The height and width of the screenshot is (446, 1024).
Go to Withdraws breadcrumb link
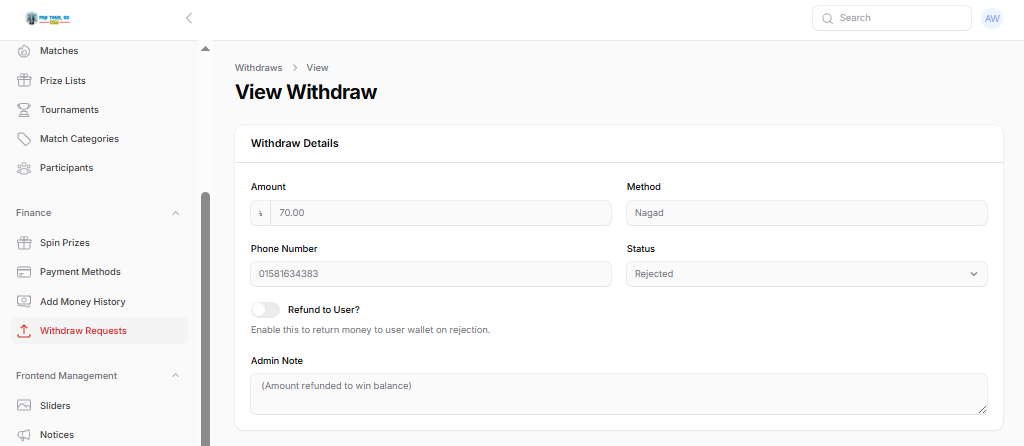click(x=258, y=68)
